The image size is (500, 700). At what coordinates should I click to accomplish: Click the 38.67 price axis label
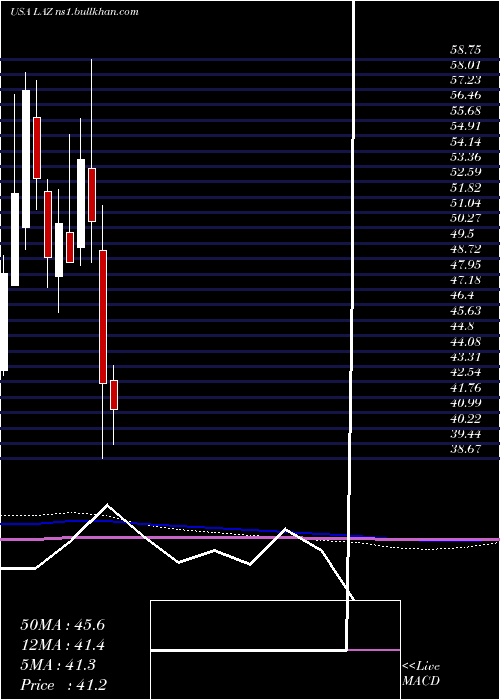pos(465,449)
